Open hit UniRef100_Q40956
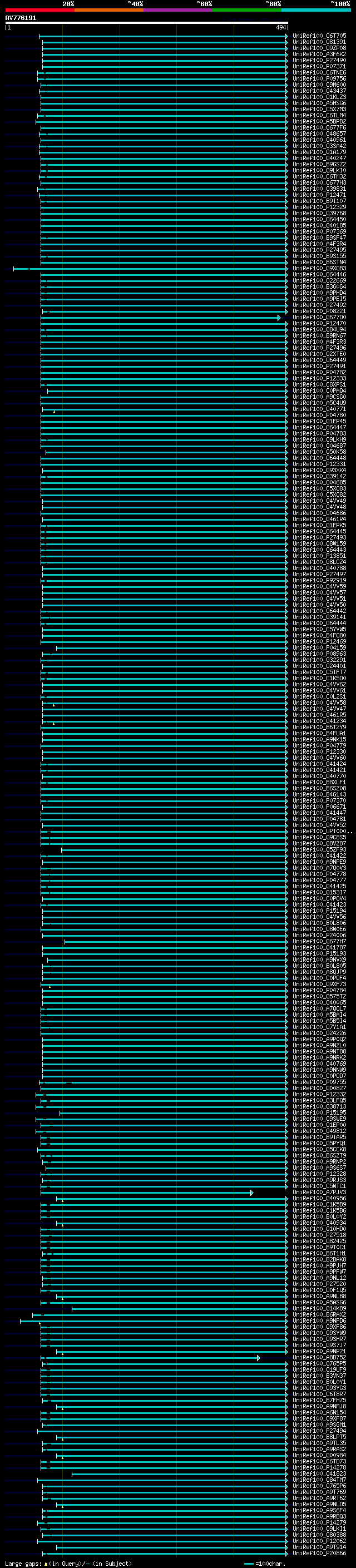 click(x=319, y=1198)
